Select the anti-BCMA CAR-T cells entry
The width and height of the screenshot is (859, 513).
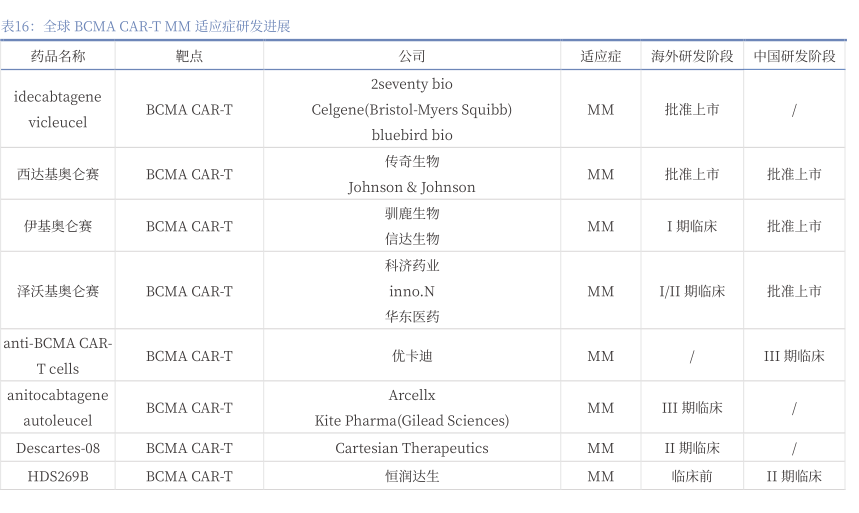[x=58, y=356]
